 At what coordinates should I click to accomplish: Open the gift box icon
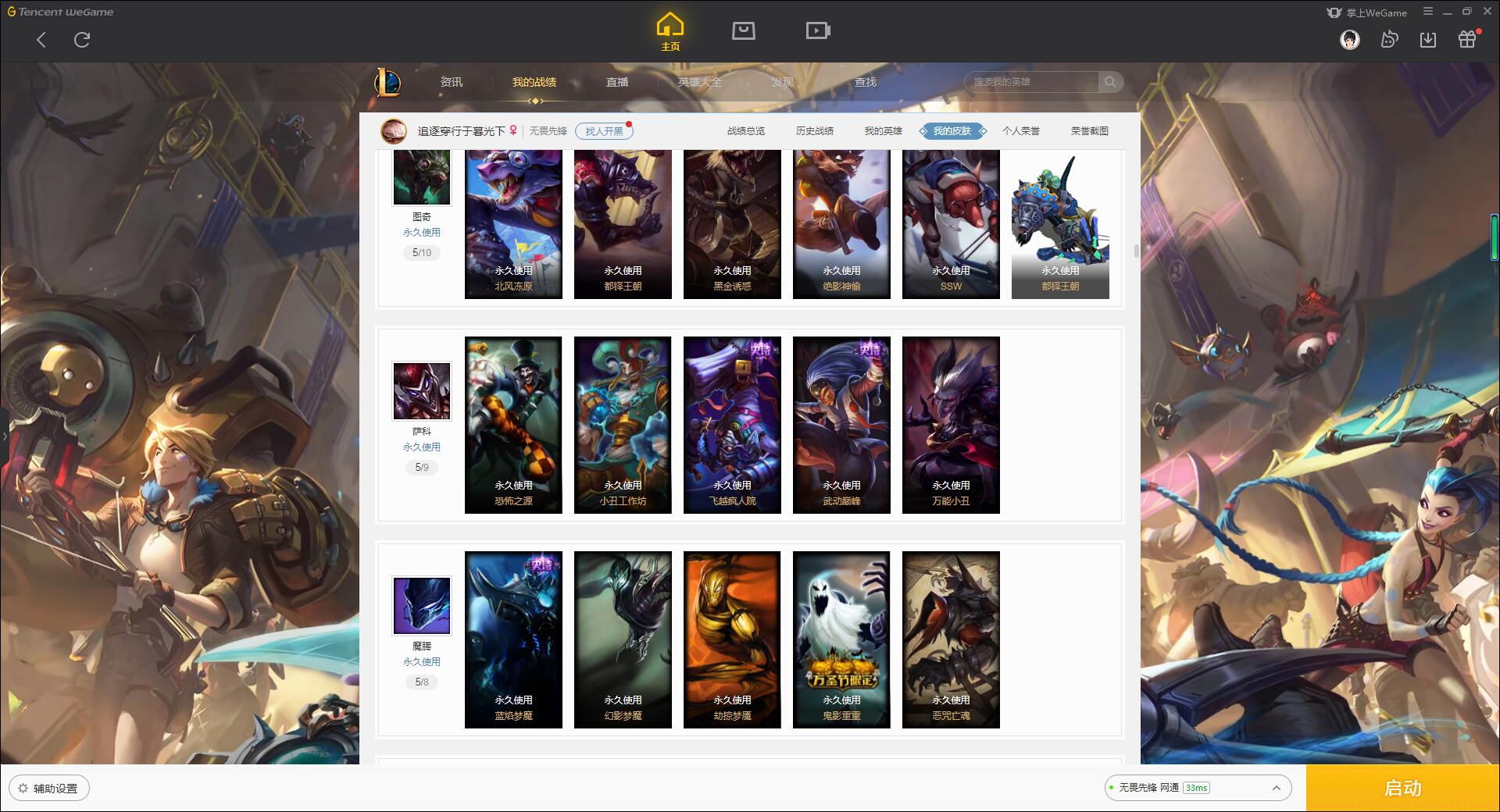pyautogui.click(x=1467, y=40)
